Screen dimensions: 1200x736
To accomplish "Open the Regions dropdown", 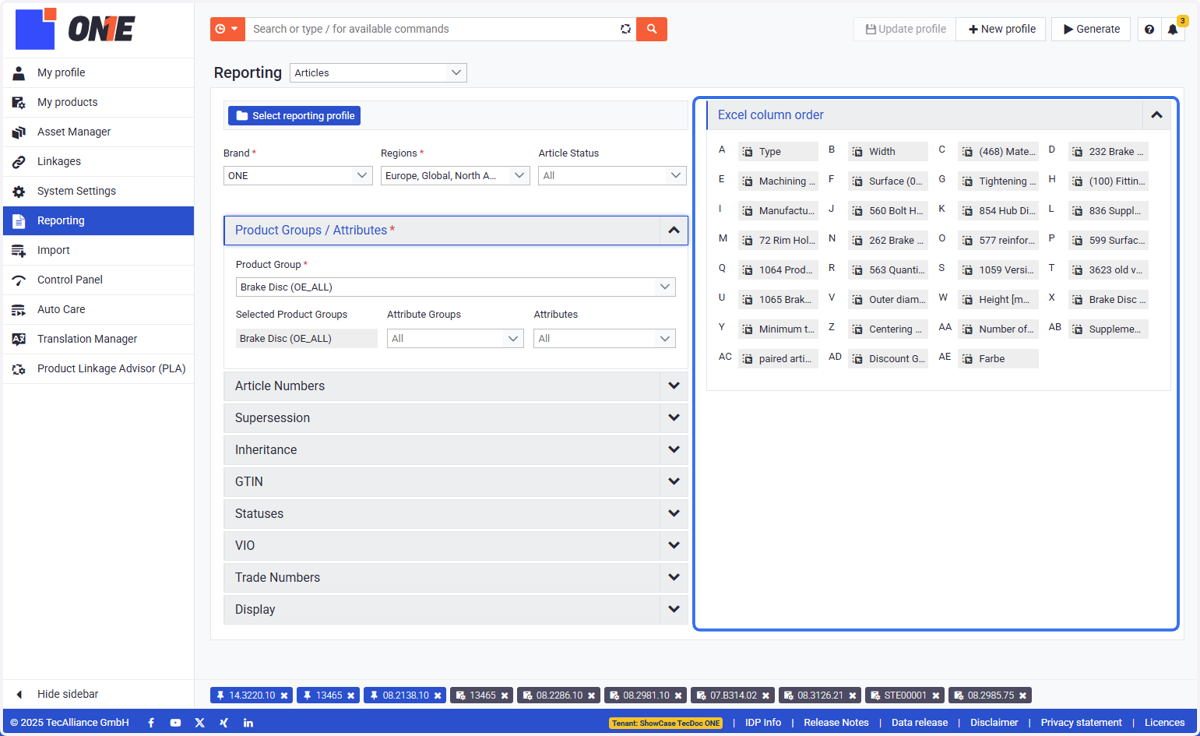I will (455, 175).
